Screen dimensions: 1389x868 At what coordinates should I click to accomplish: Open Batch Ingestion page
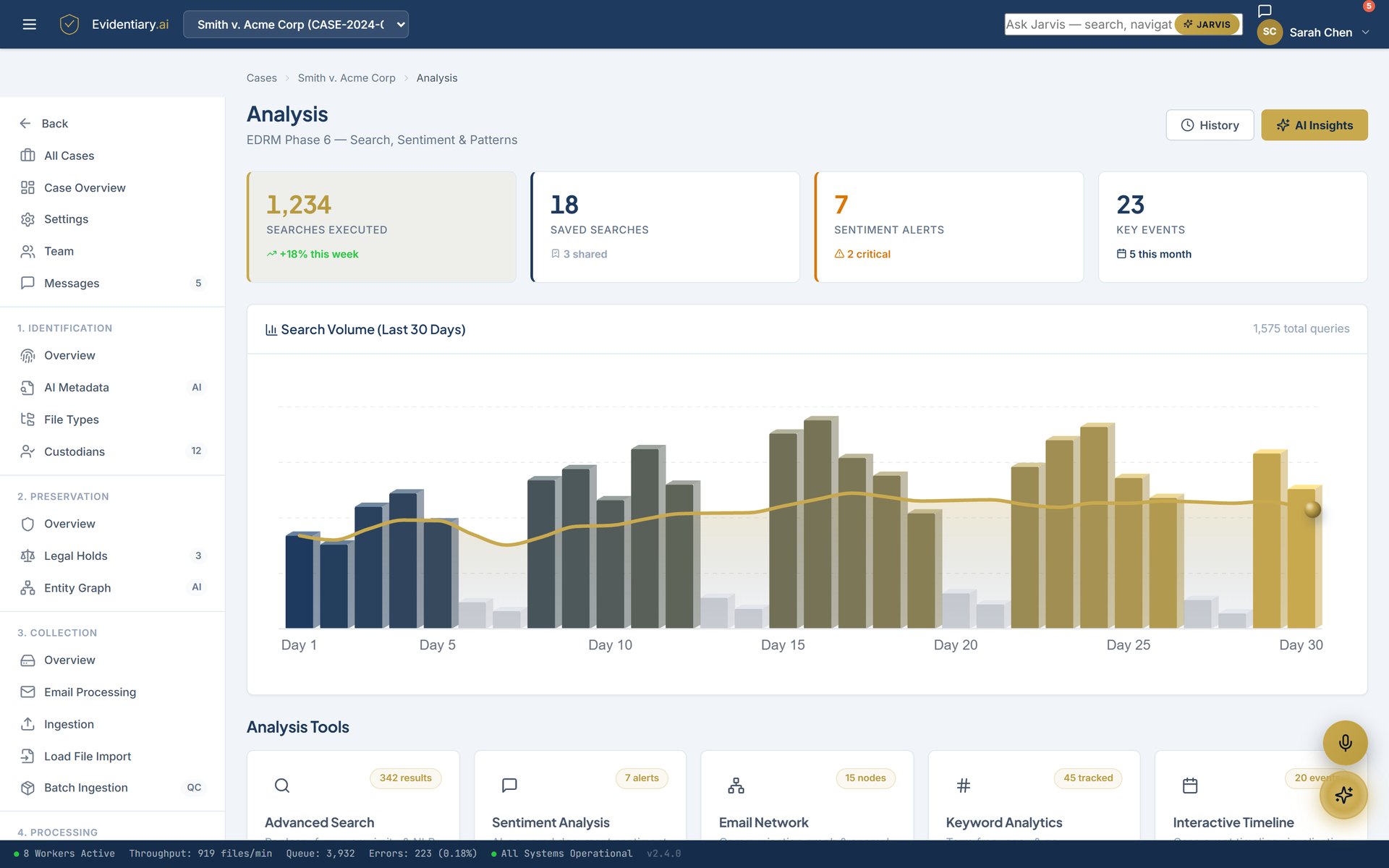112,788
